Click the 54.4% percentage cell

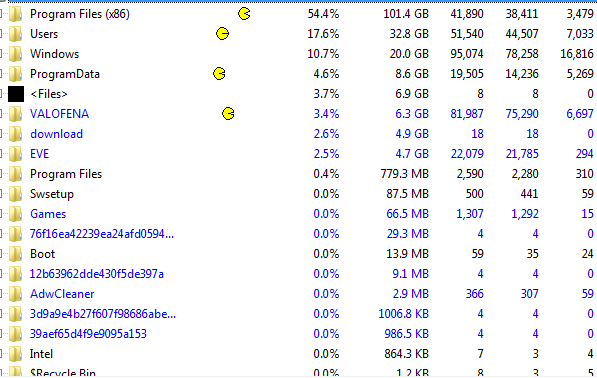point(323,14)
